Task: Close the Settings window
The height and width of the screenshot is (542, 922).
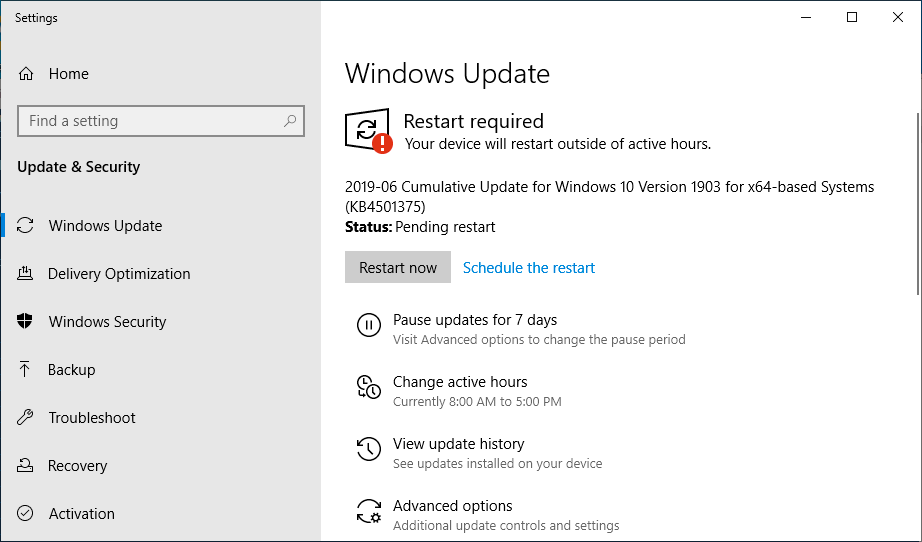Action: 898,18
